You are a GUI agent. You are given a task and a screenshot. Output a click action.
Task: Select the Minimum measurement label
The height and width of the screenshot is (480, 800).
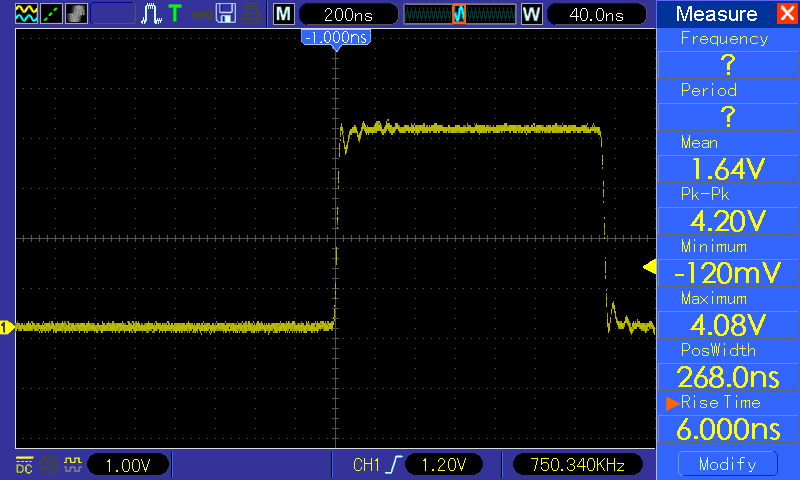click(714, 247)
